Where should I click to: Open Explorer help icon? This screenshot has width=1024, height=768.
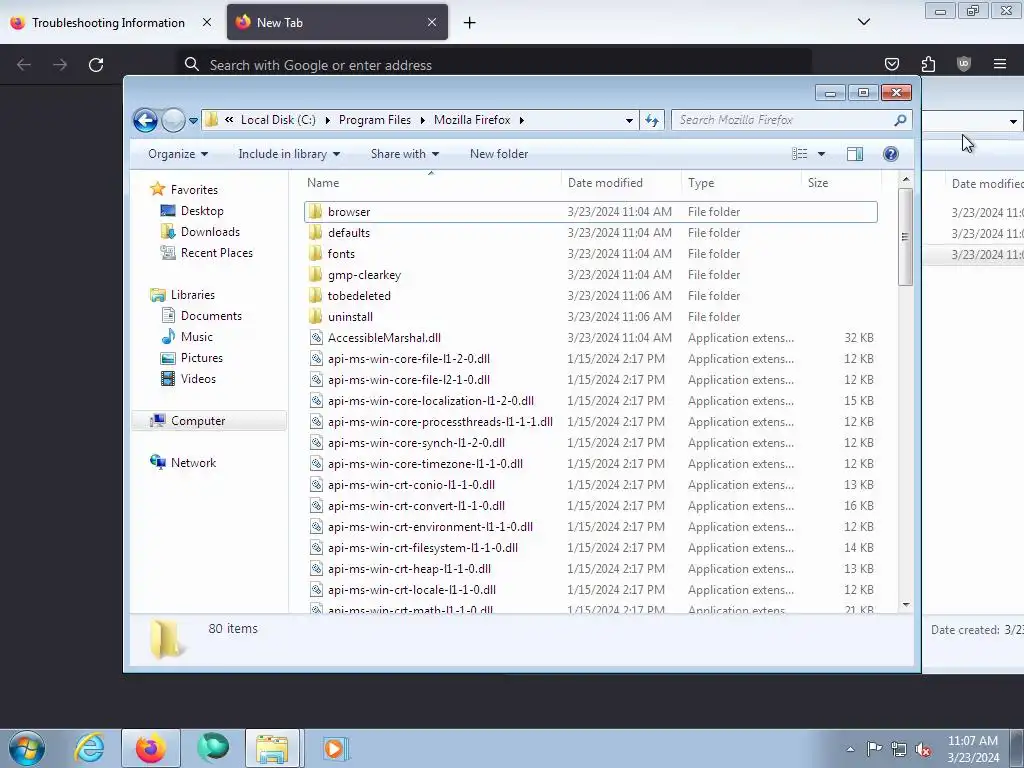point(890,154)
